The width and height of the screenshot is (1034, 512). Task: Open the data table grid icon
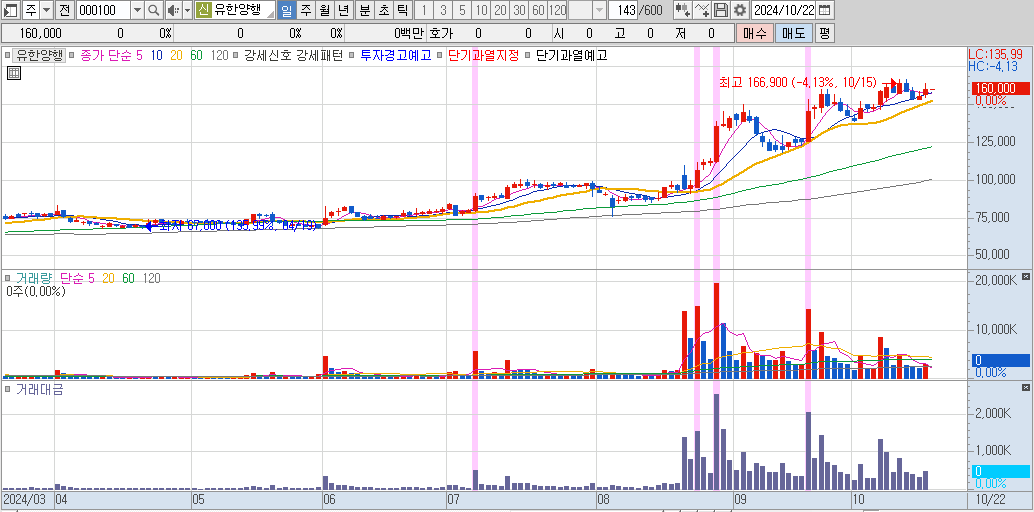point(13,73)
